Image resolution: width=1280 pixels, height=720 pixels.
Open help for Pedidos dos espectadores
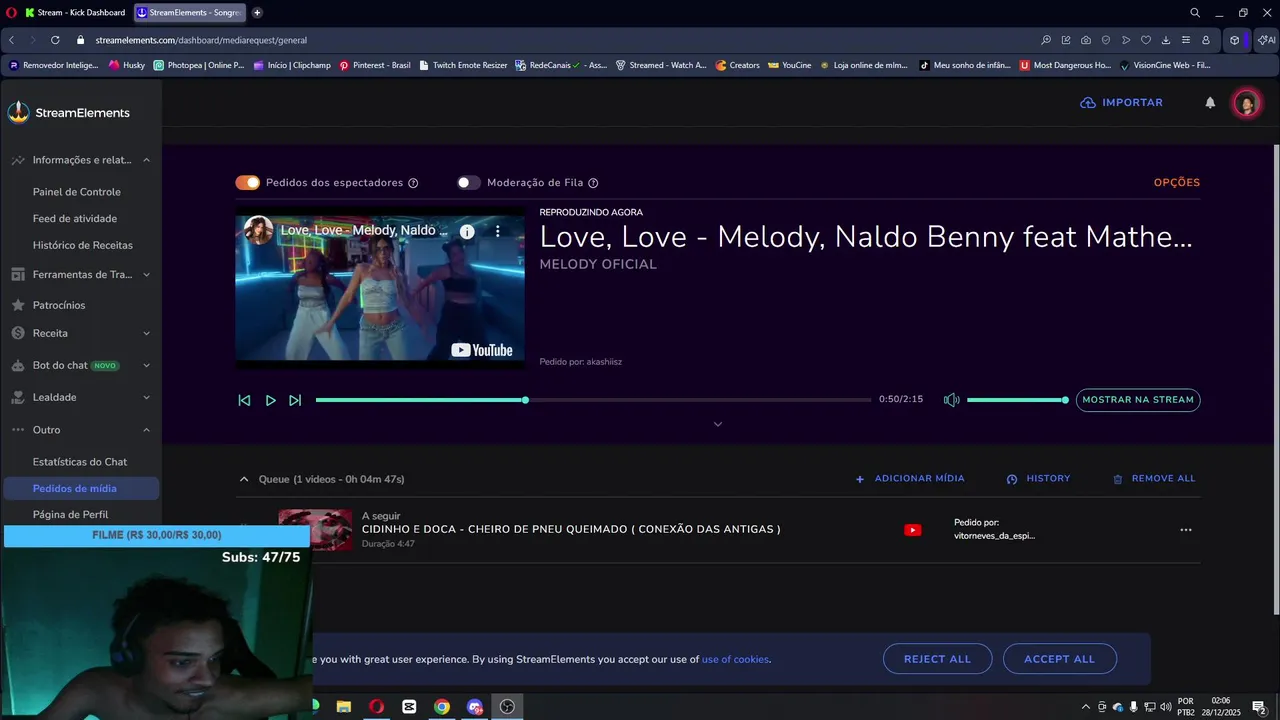(413, 183)
